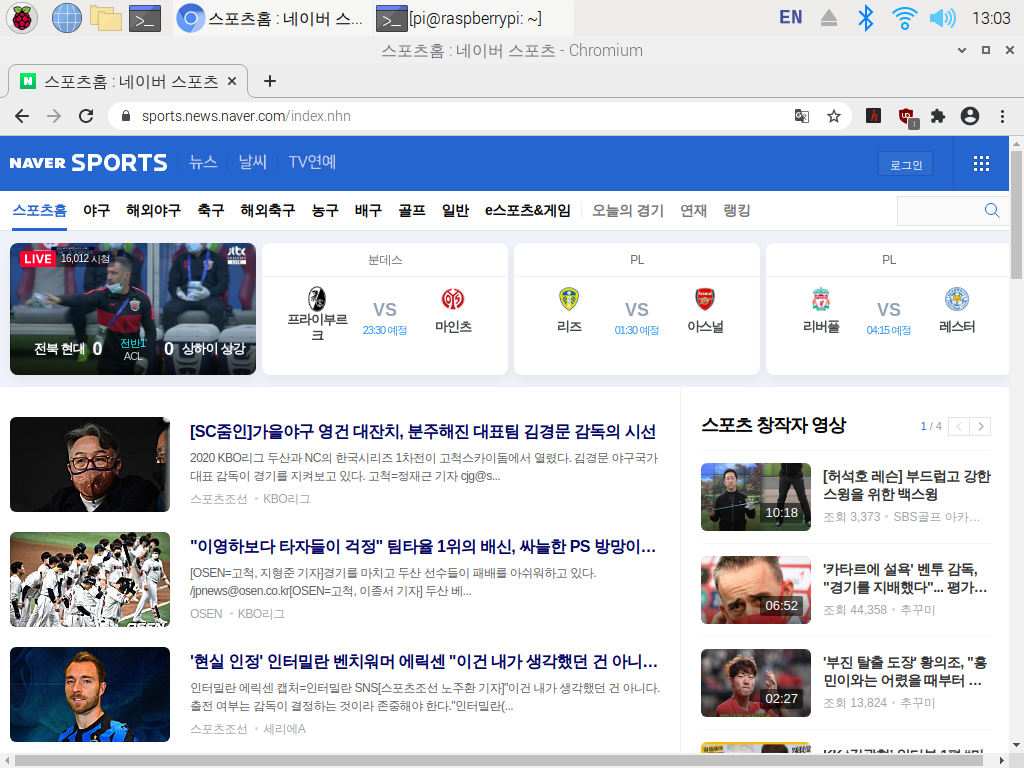Select the 배구 tab
Screen dimensions: 1024x768
point(368,211)
